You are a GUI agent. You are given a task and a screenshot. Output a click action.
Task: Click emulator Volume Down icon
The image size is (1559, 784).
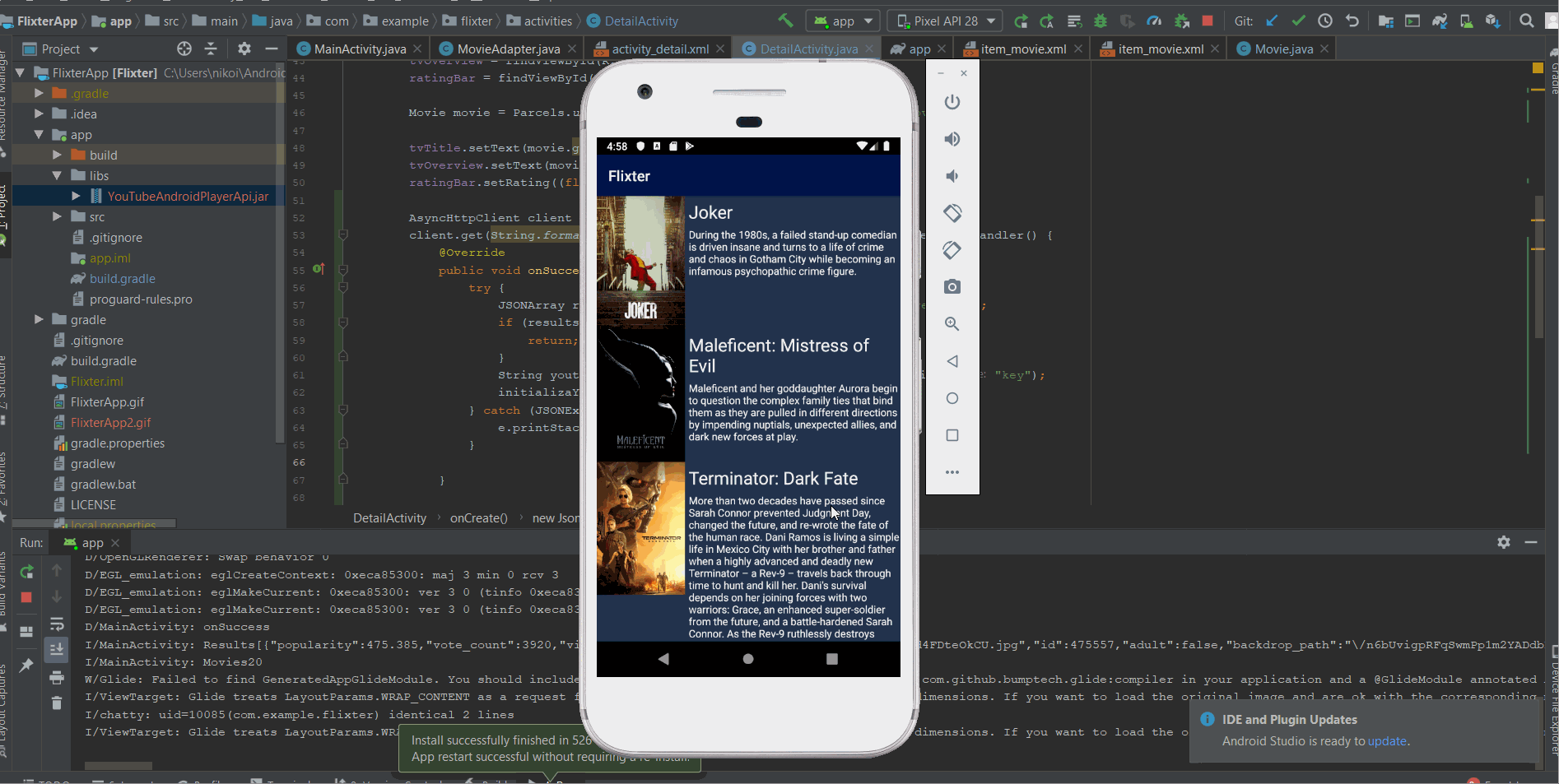(952, 176)
